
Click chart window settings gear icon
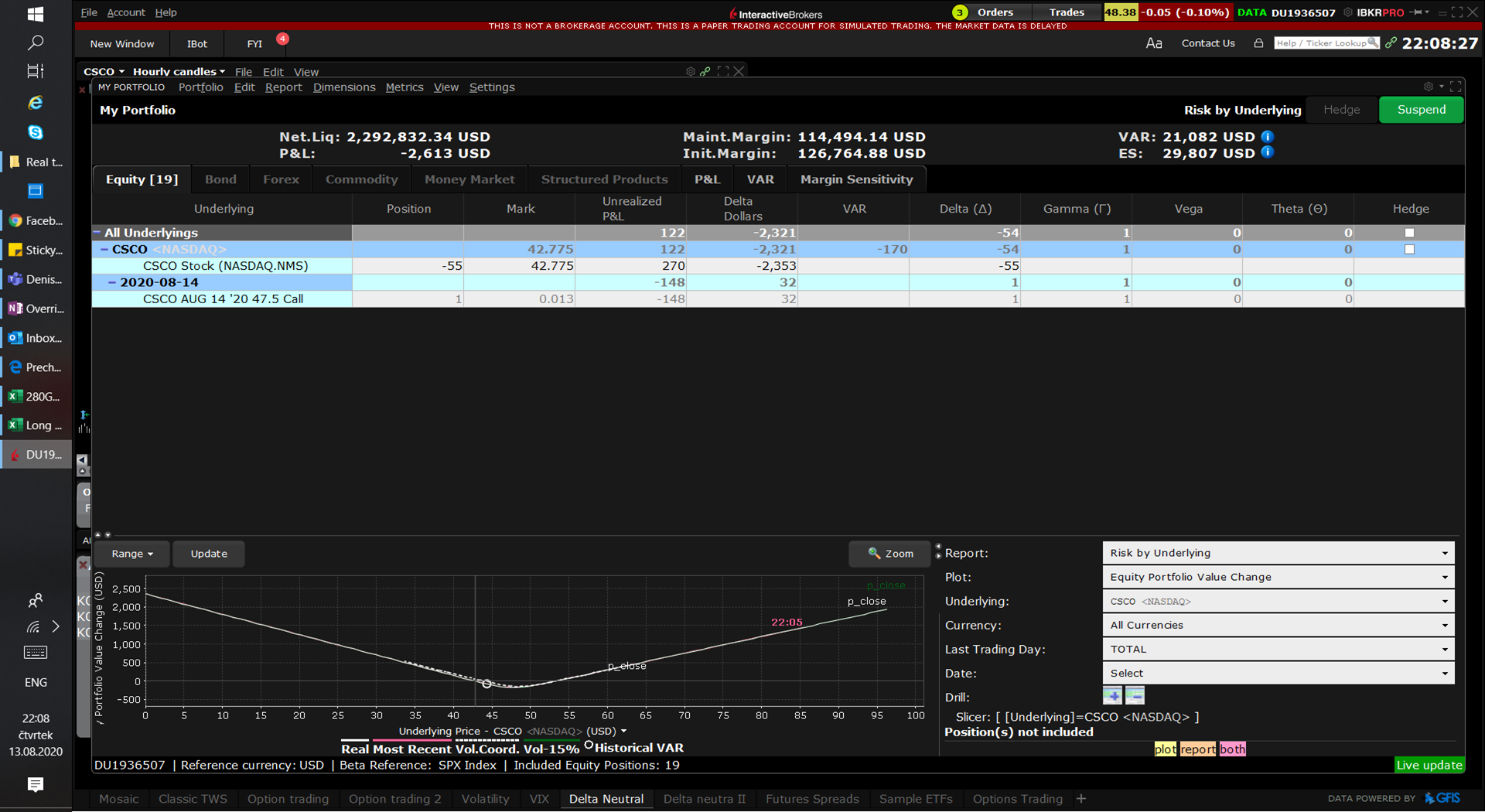(x=691, y=71)
